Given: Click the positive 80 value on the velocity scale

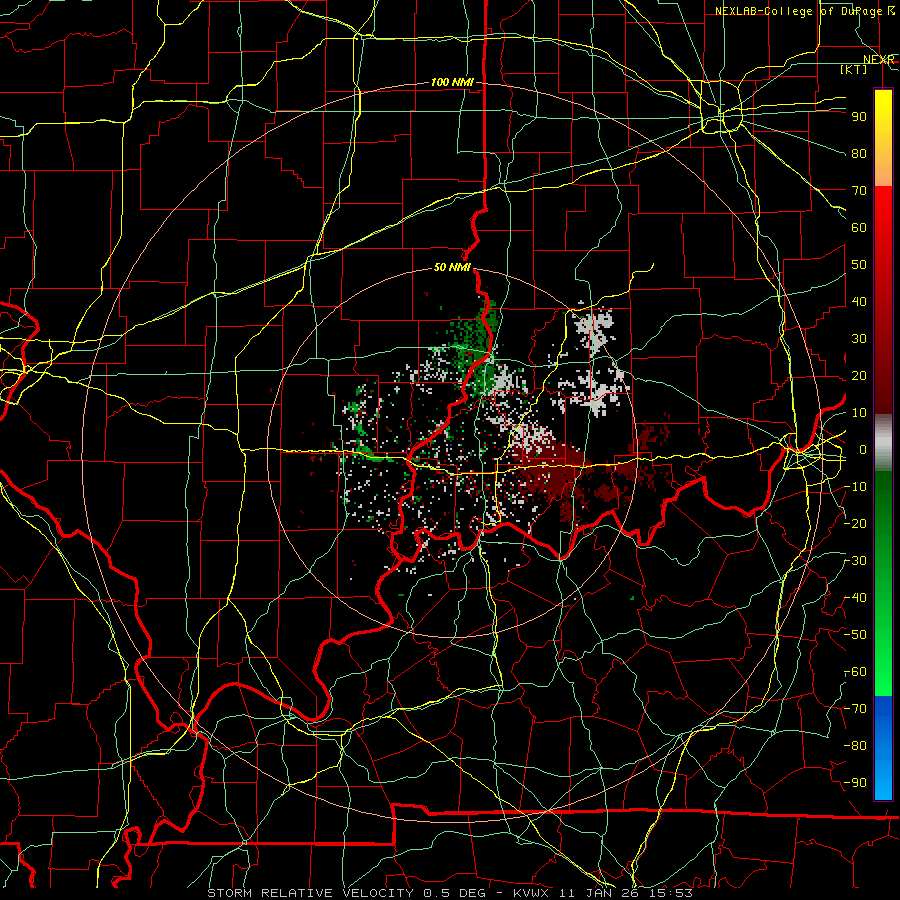Looking at the screenshot, I should tap(859, 153).
